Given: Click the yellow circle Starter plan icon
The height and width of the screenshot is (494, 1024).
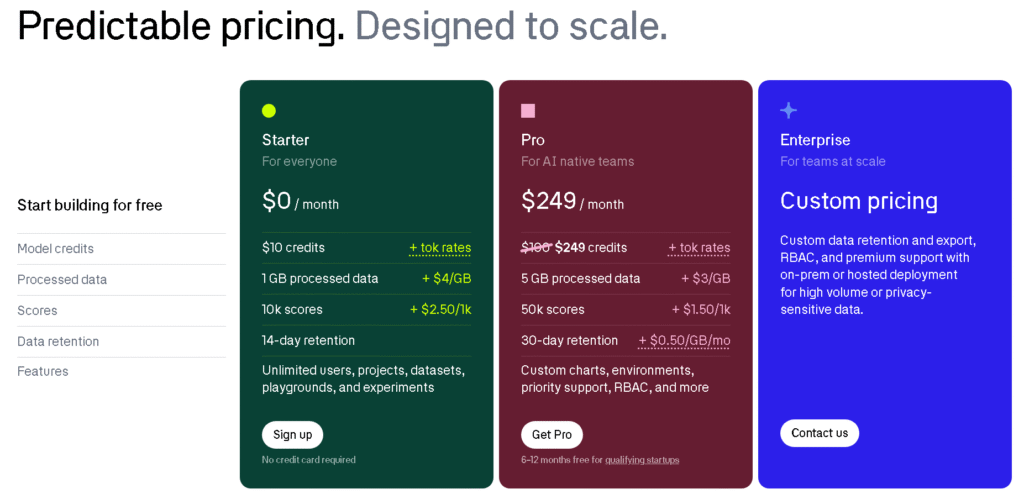Looking at the screenshot, I should [268, 110].
